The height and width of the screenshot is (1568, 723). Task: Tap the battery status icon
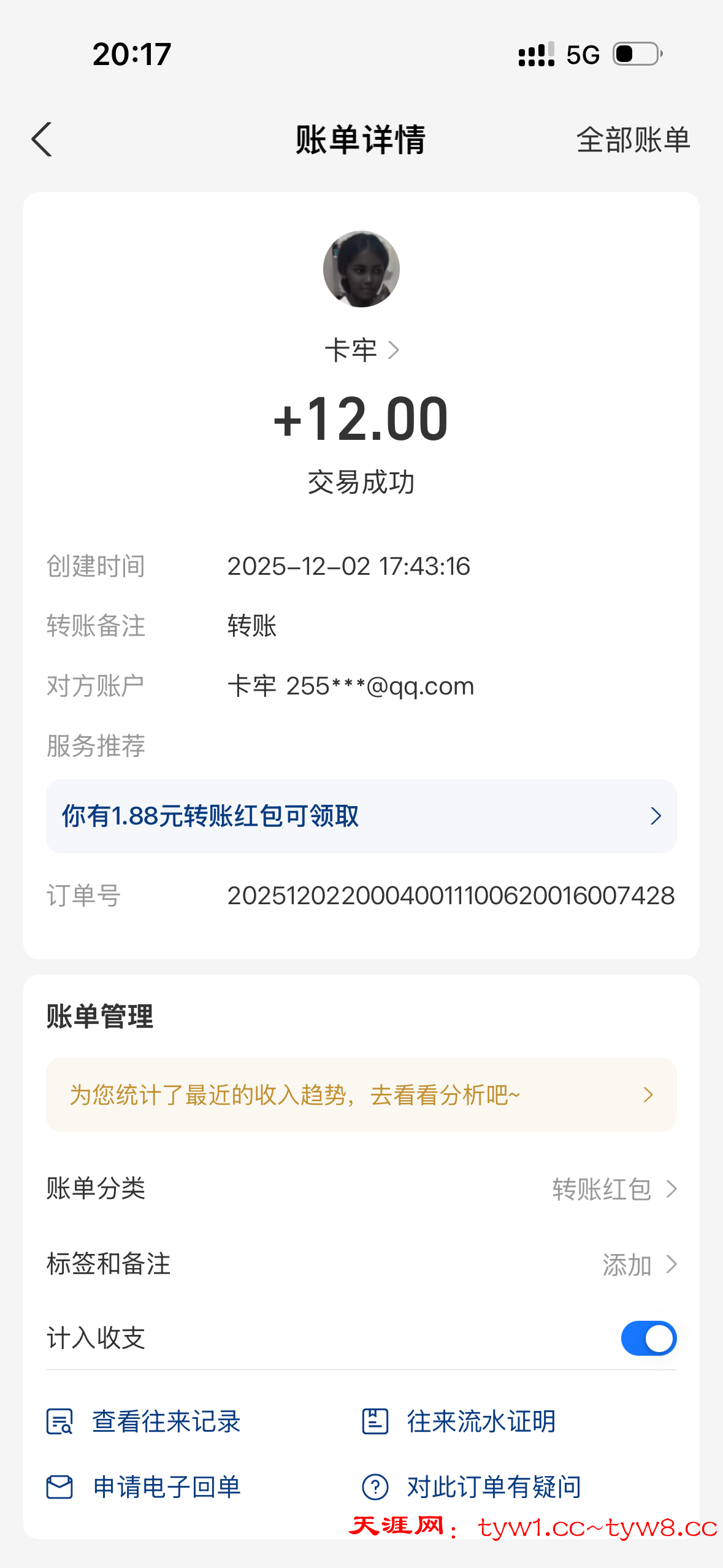(638, 54)
